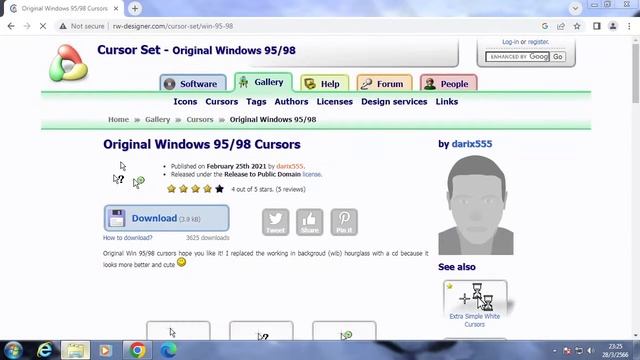Click darix555 author link after publish date
The width and height of the screenshot is (640, 360).
pyautogui.click(x=290, y=166)
